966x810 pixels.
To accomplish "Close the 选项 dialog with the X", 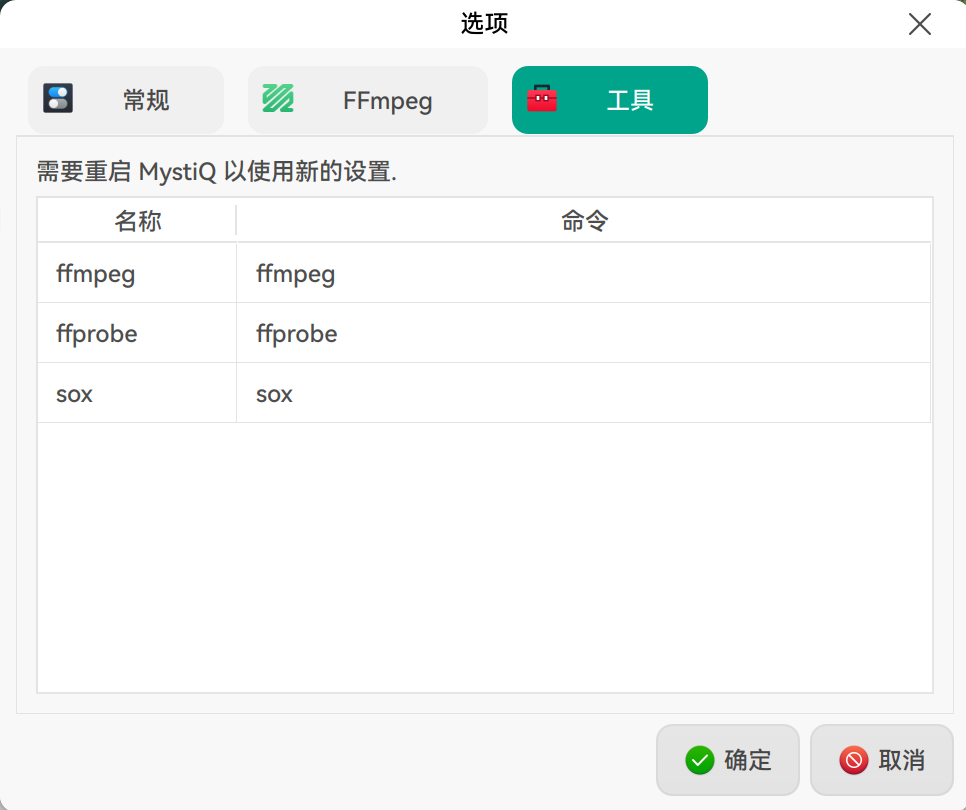I will point(920,24).
